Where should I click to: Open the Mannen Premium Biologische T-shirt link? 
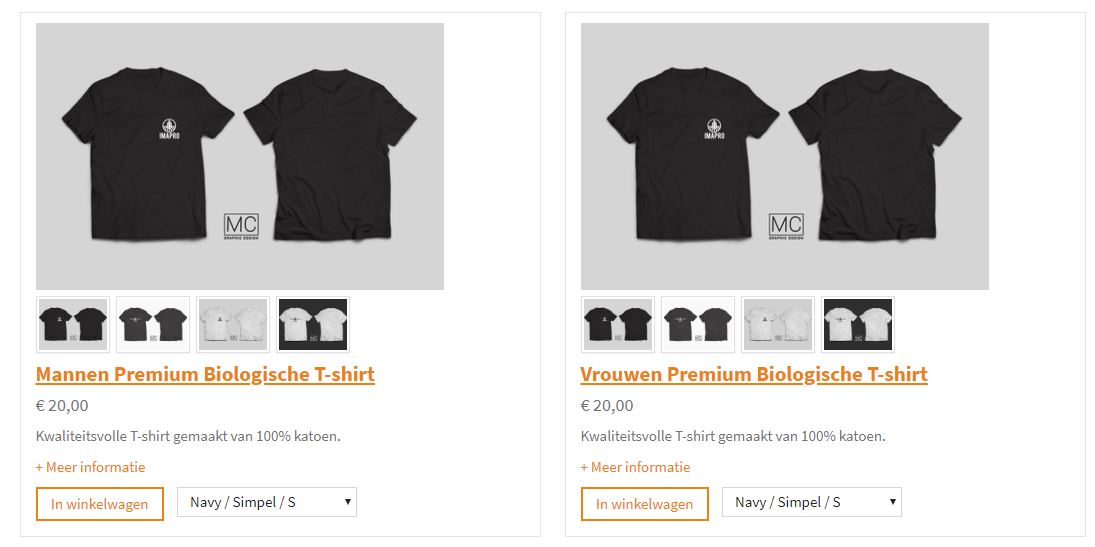pyautogui.click(x=205, y=375)
